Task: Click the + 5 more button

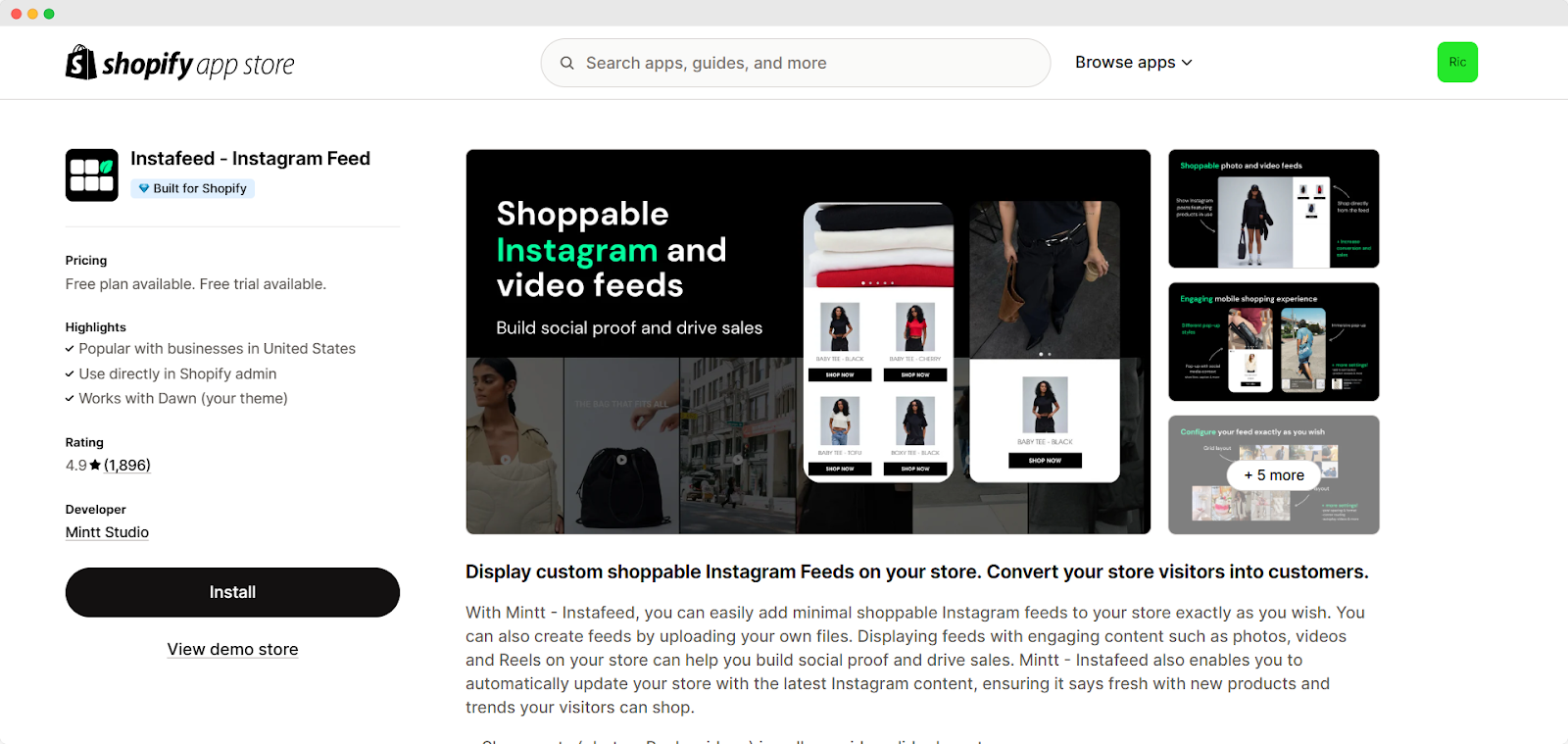Action: (1274, 475)
